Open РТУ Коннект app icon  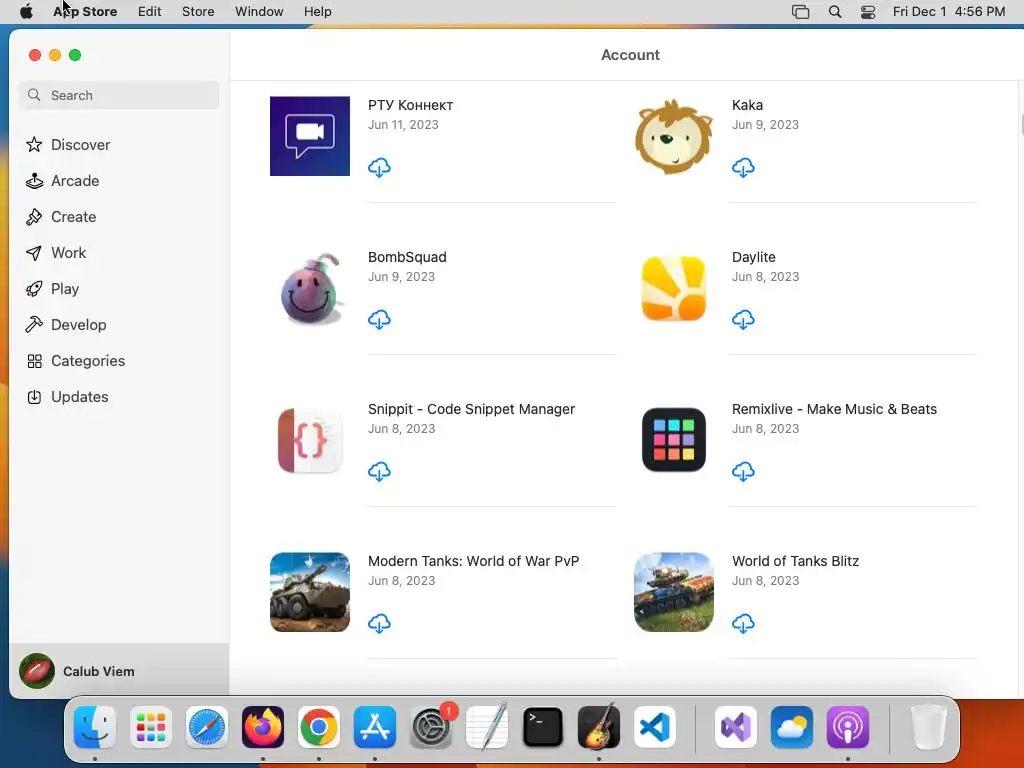pos(310,136)
